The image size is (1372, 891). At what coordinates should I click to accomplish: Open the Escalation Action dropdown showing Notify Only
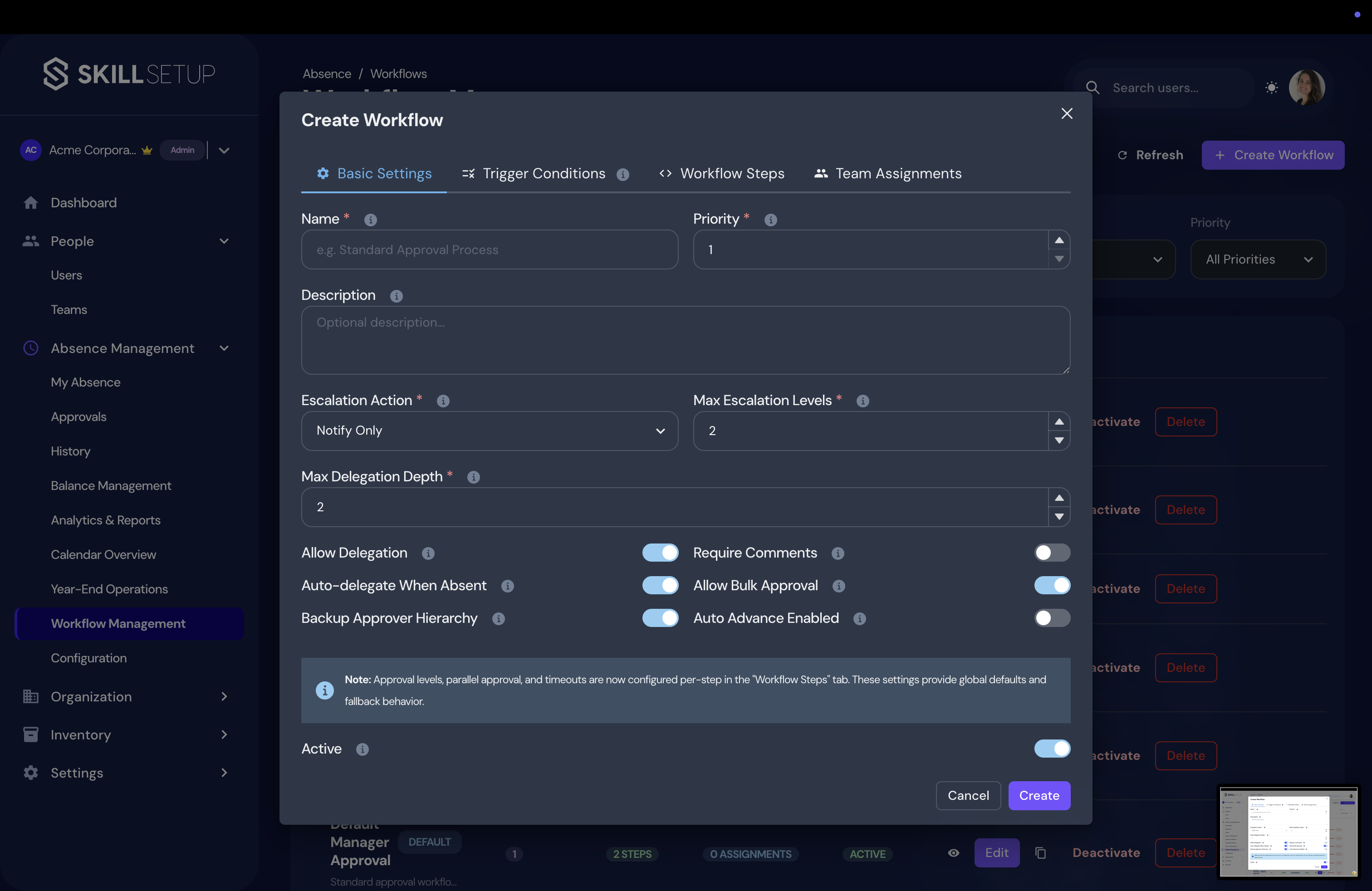[x=489, y=431]
